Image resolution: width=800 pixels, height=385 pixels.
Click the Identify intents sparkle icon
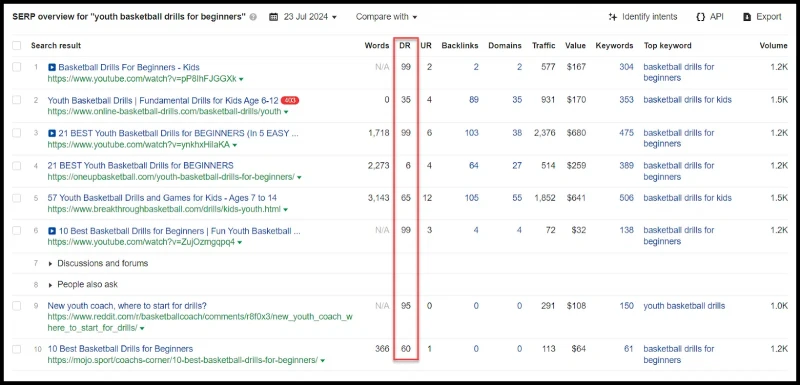pyautogui.click(x=613, y=17)
